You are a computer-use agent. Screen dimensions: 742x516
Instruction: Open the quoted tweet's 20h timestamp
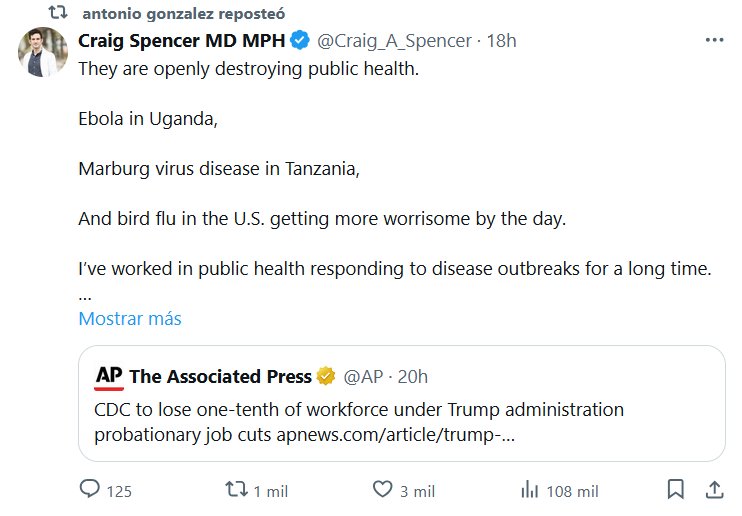(412, 377)
